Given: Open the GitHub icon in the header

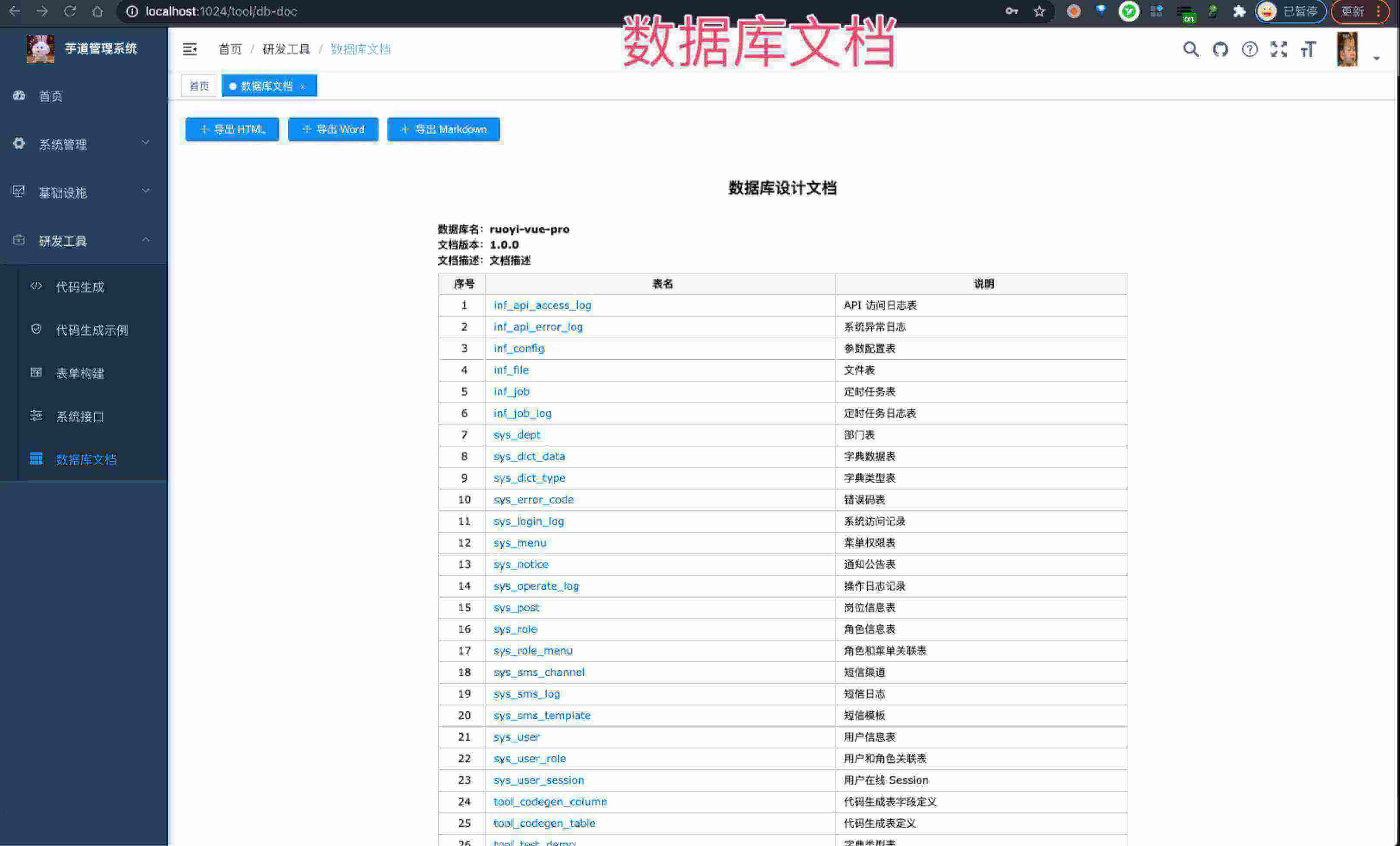Looking at the screenshot, I should pos(1221,50).
